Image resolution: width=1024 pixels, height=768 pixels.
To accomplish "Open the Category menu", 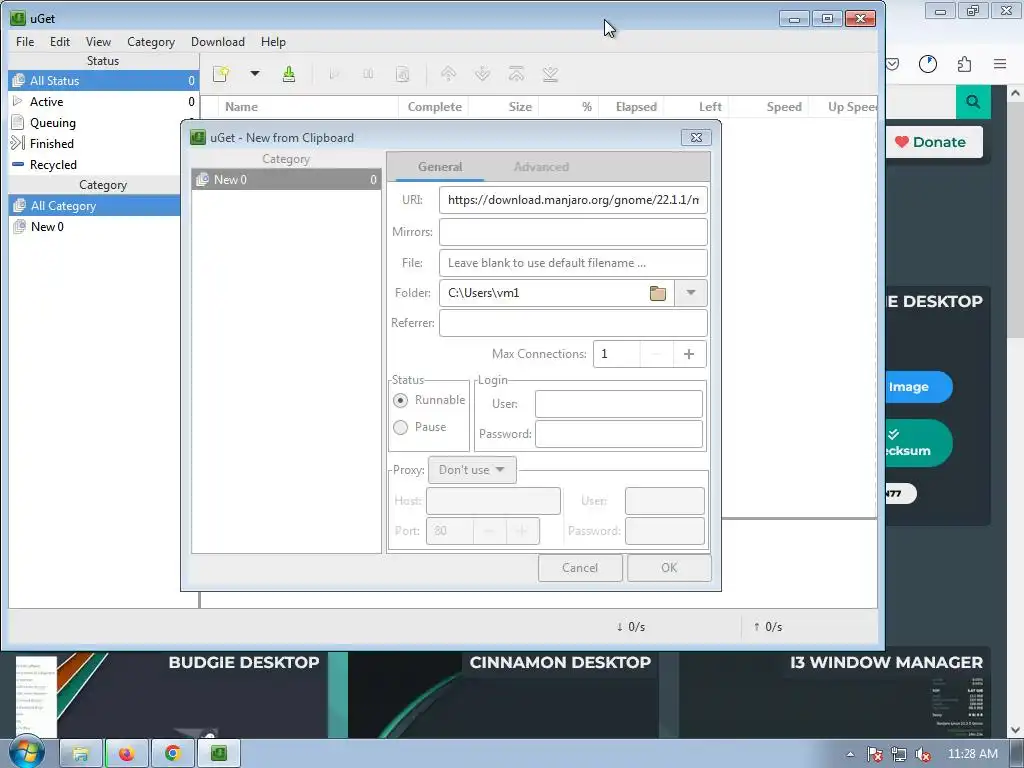I will point(151,42).
